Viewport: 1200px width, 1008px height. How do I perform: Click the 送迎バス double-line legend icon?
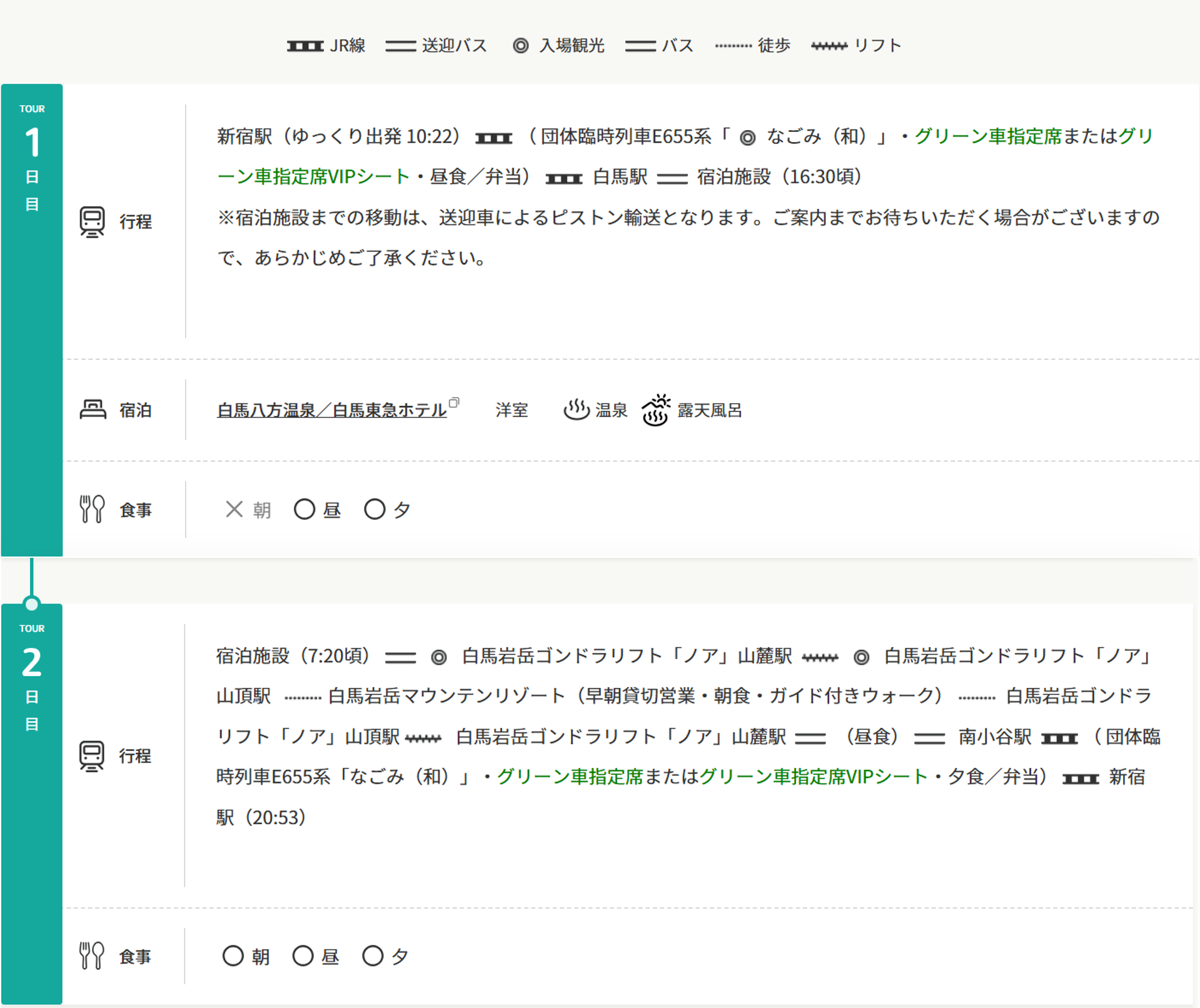tap(401, 46)
